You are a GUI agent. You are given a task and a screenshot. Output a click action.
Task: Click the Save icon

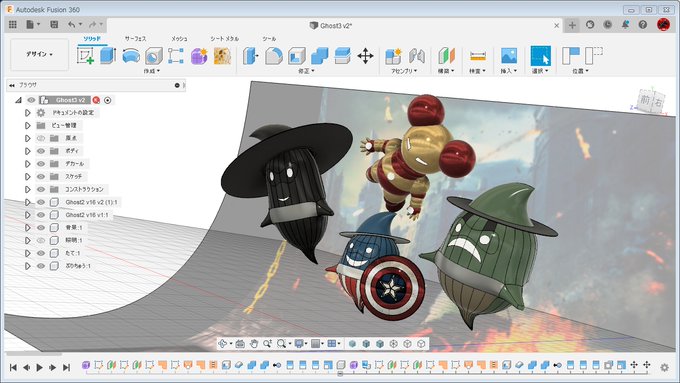(x=54, y=25)
